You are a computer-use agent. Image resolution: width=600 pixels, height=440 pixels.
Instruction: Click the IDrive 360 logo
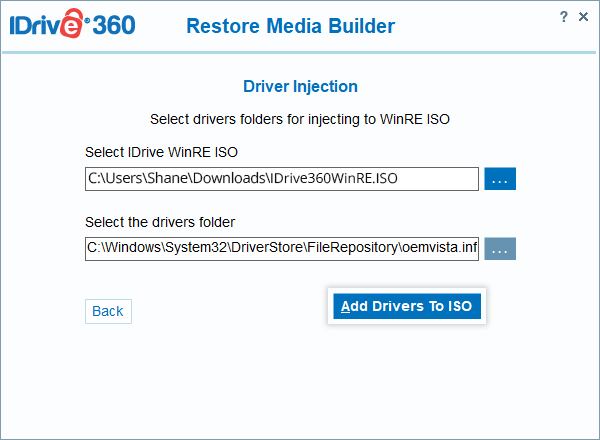click(x=72, y=24)
